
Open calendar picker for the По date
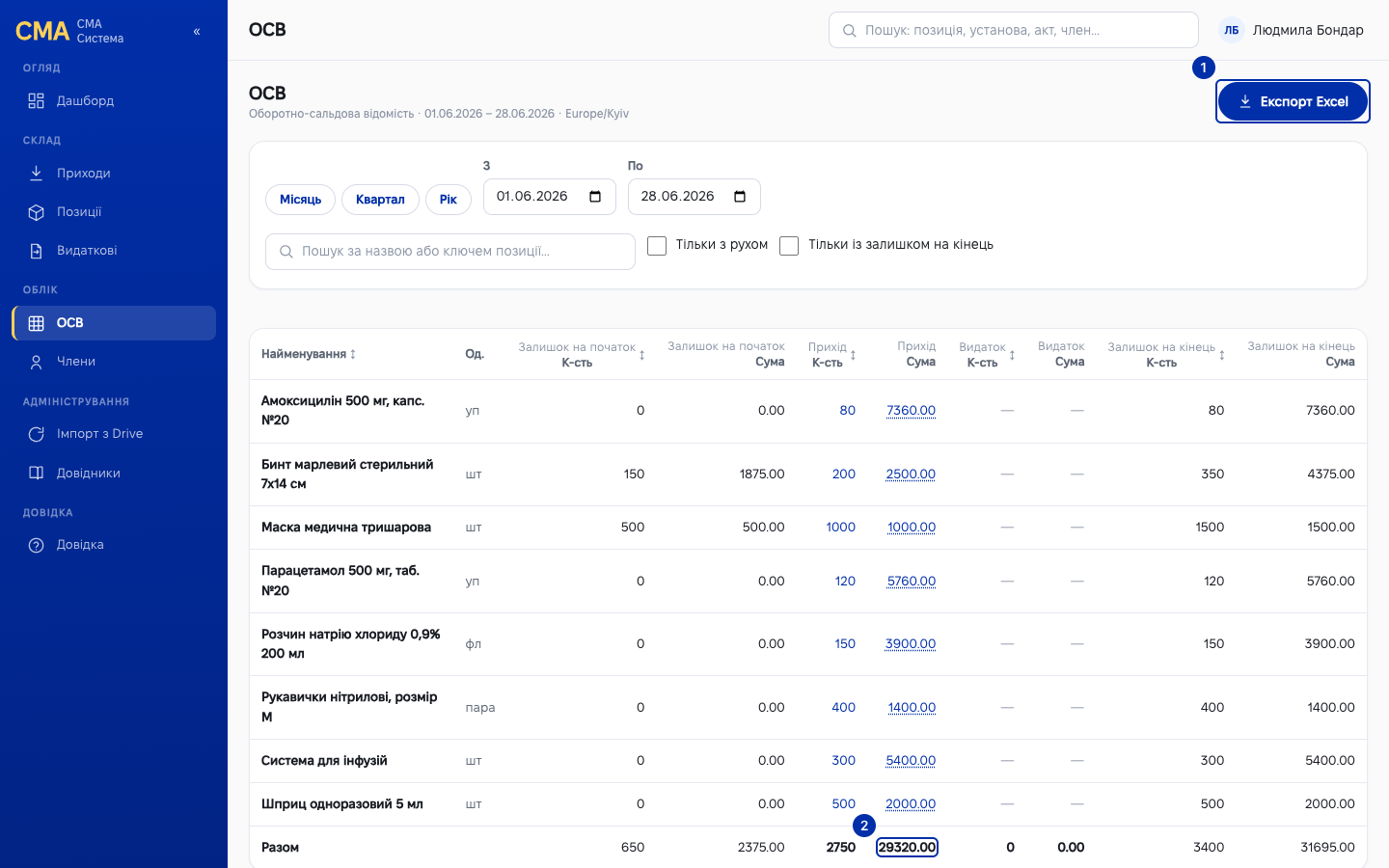[x=740, y=197]
